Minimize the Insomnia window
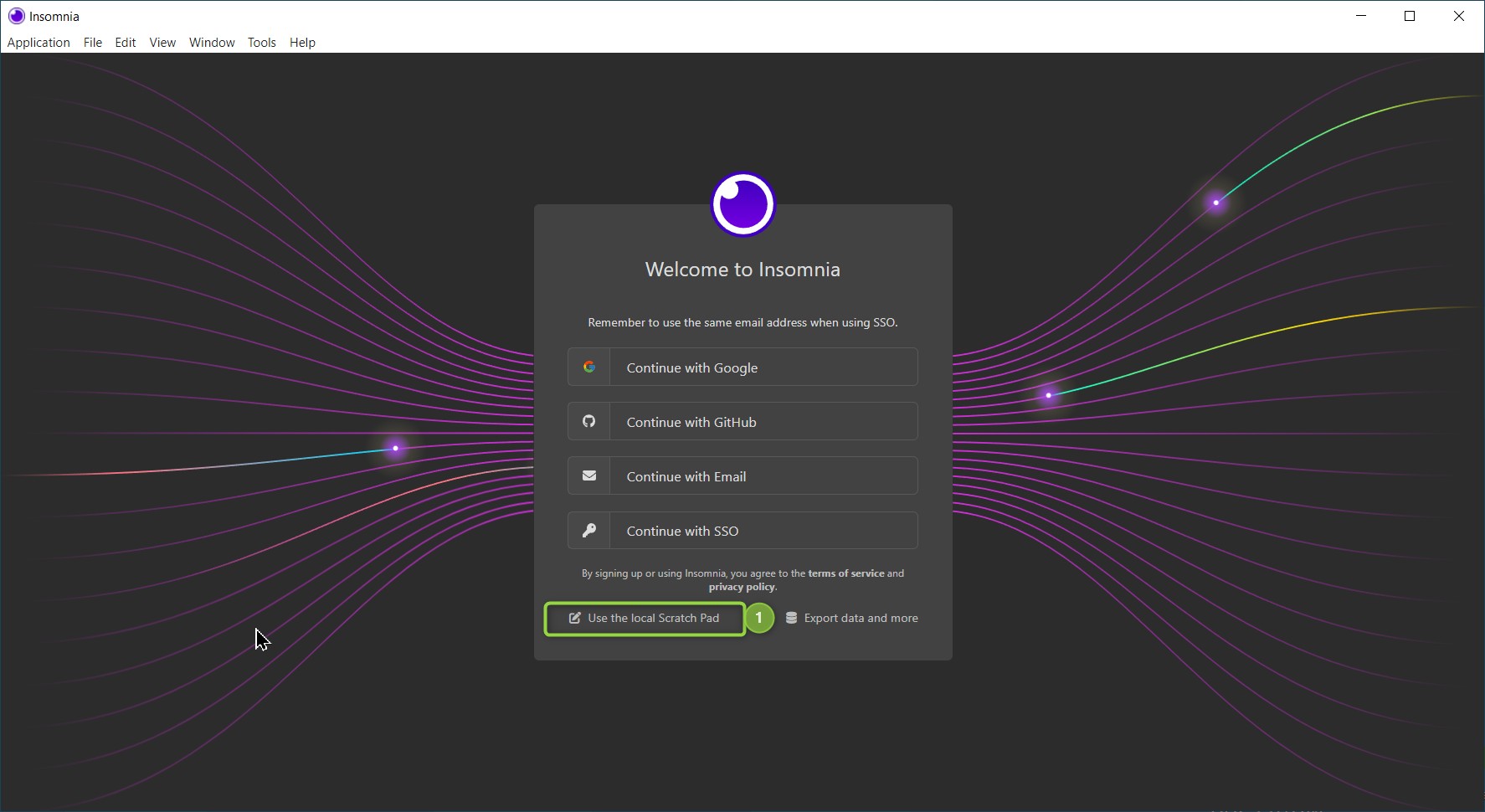The height and width of the screenshot is (812, 1485). (1361, 16)
